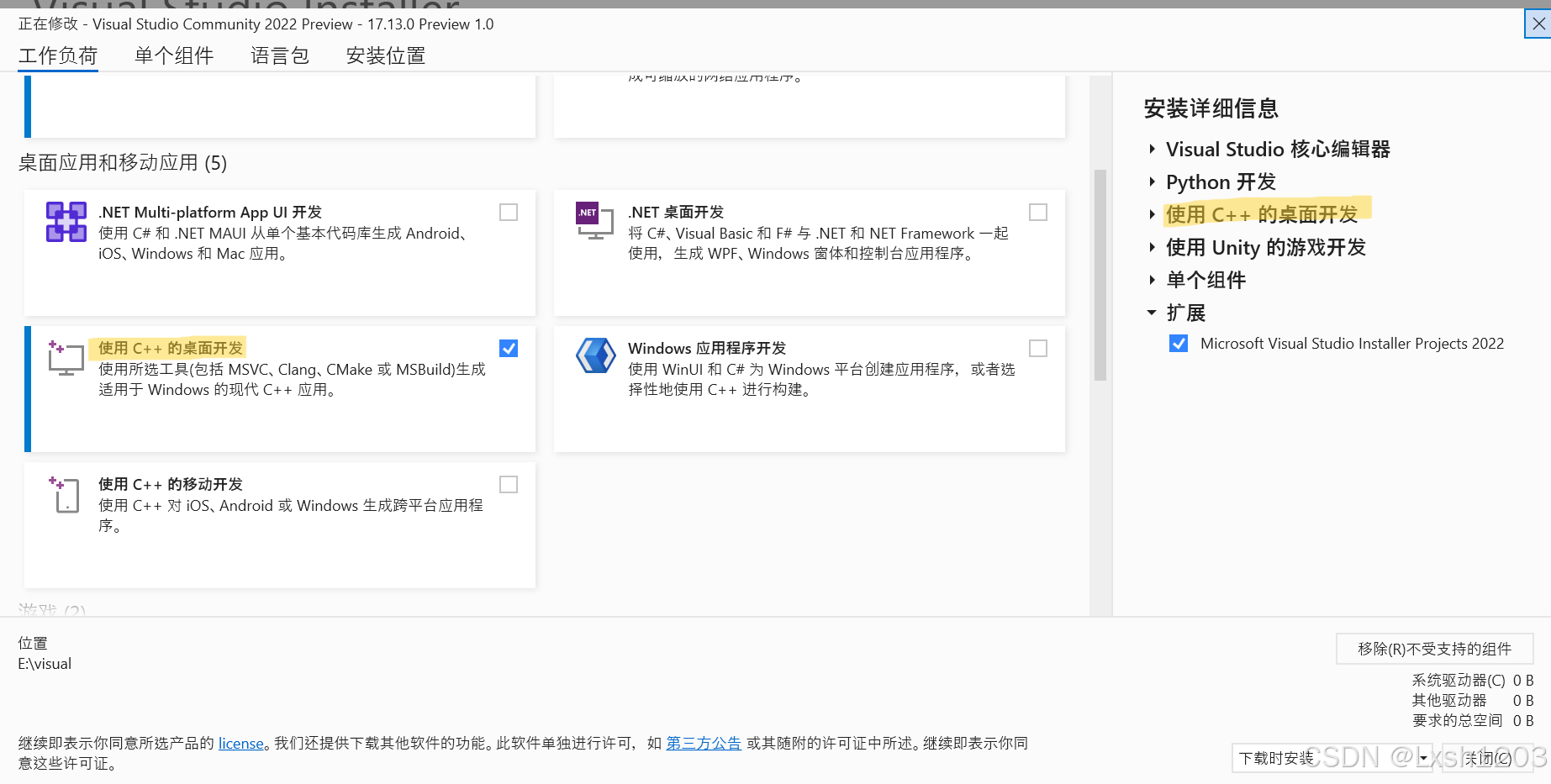Viewport: 1551px width, 784px height.
Task: Click 移除(R)不受支持的组件 button
Action: point(1435,649)
